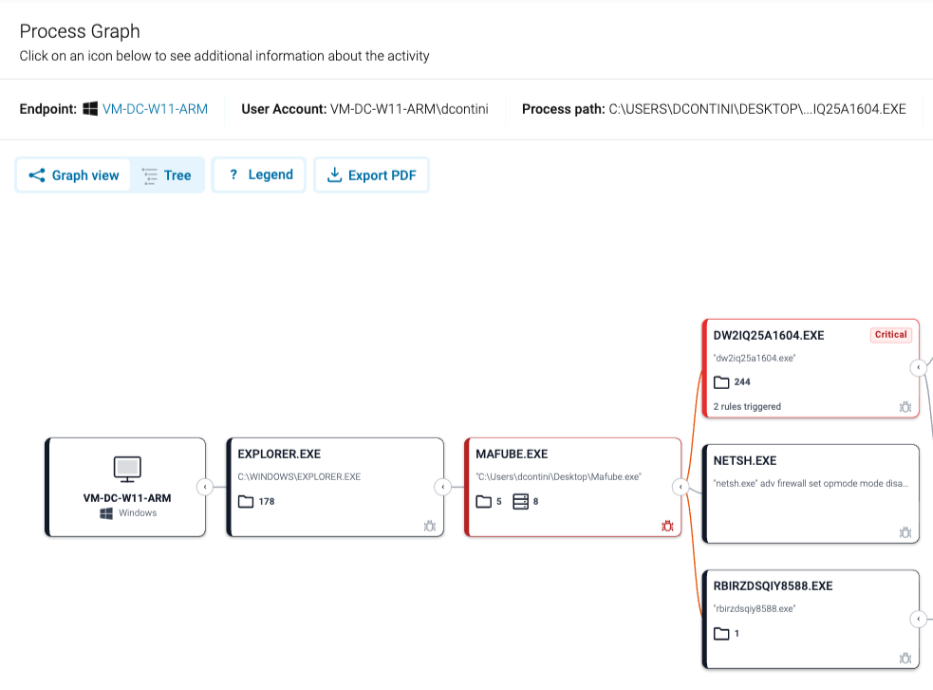This screenshot has width=933, height=690.
Task: Click the VM-DC-W11-ARM label in the endpoint node
Action: [127, 498]
